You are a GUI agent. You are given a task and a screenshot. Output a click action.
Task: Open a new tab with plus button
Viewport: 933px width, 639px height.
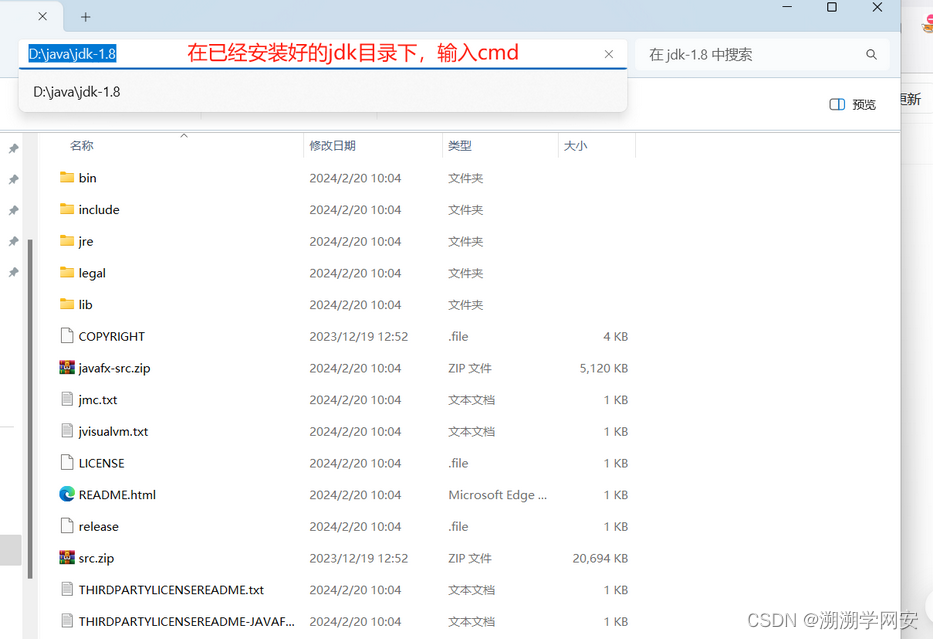click(86, 17)
